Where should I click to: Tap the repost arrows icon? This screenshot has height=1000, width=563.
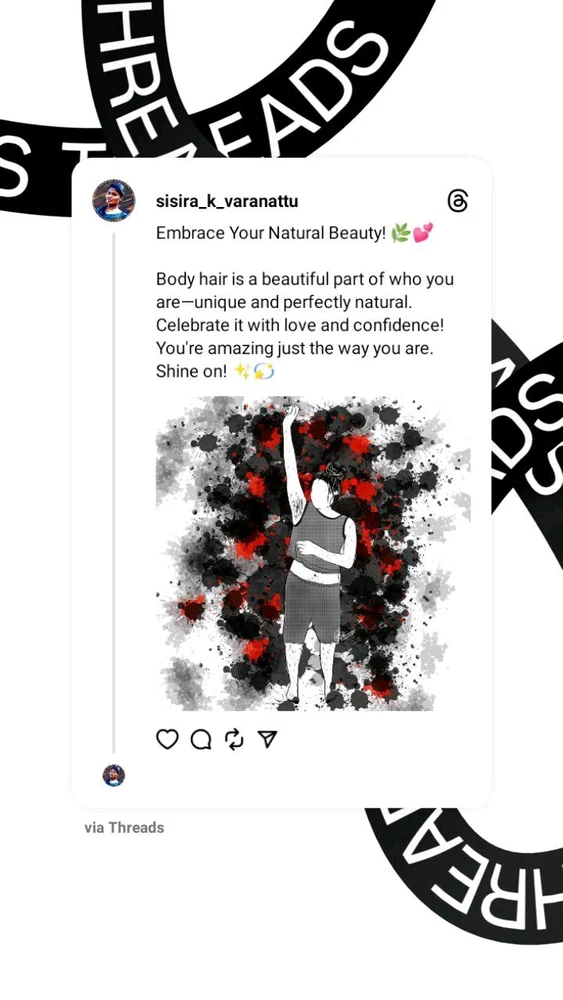[234, 739]
